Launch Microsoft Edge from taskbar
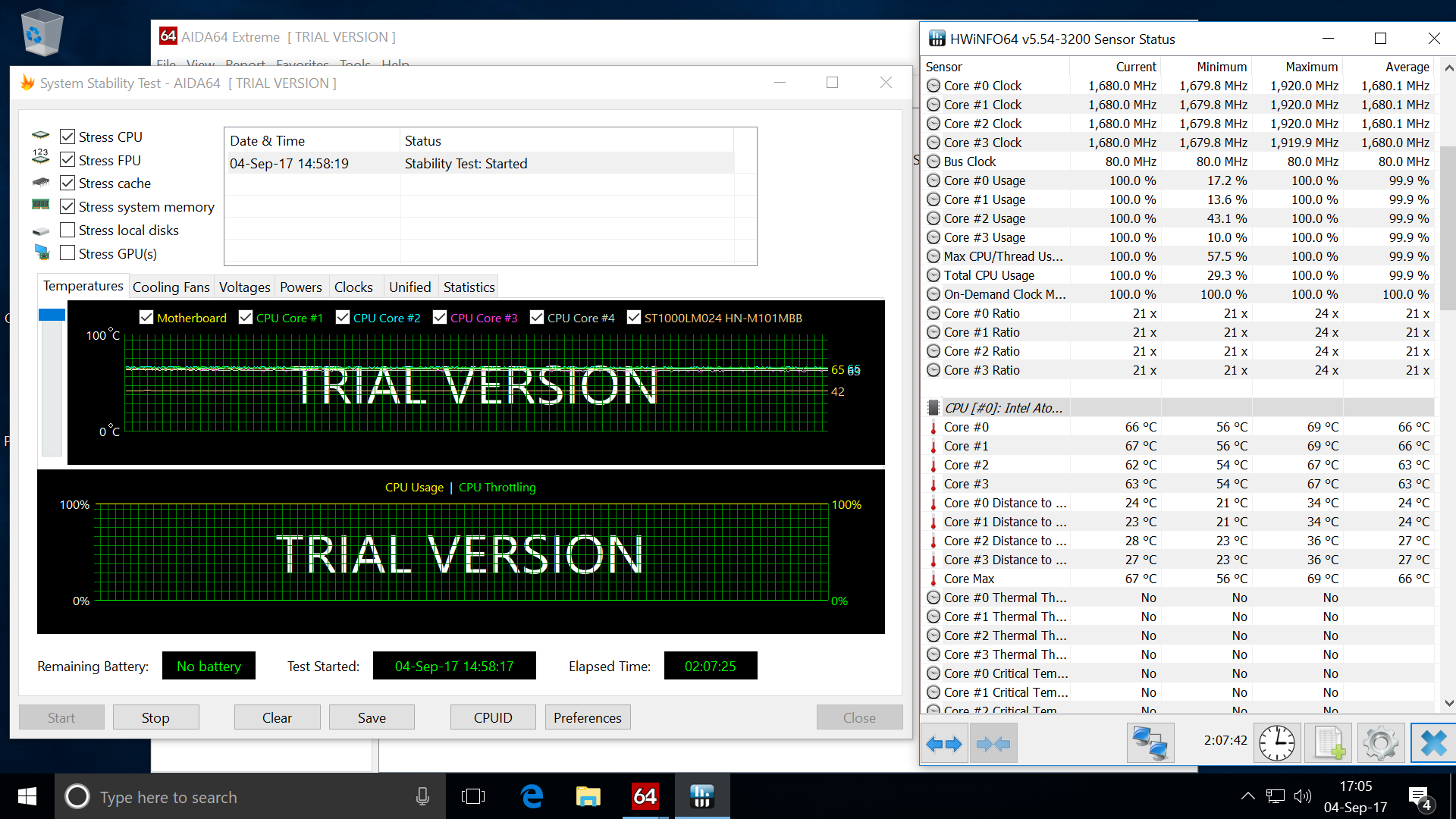 (532, 796)
